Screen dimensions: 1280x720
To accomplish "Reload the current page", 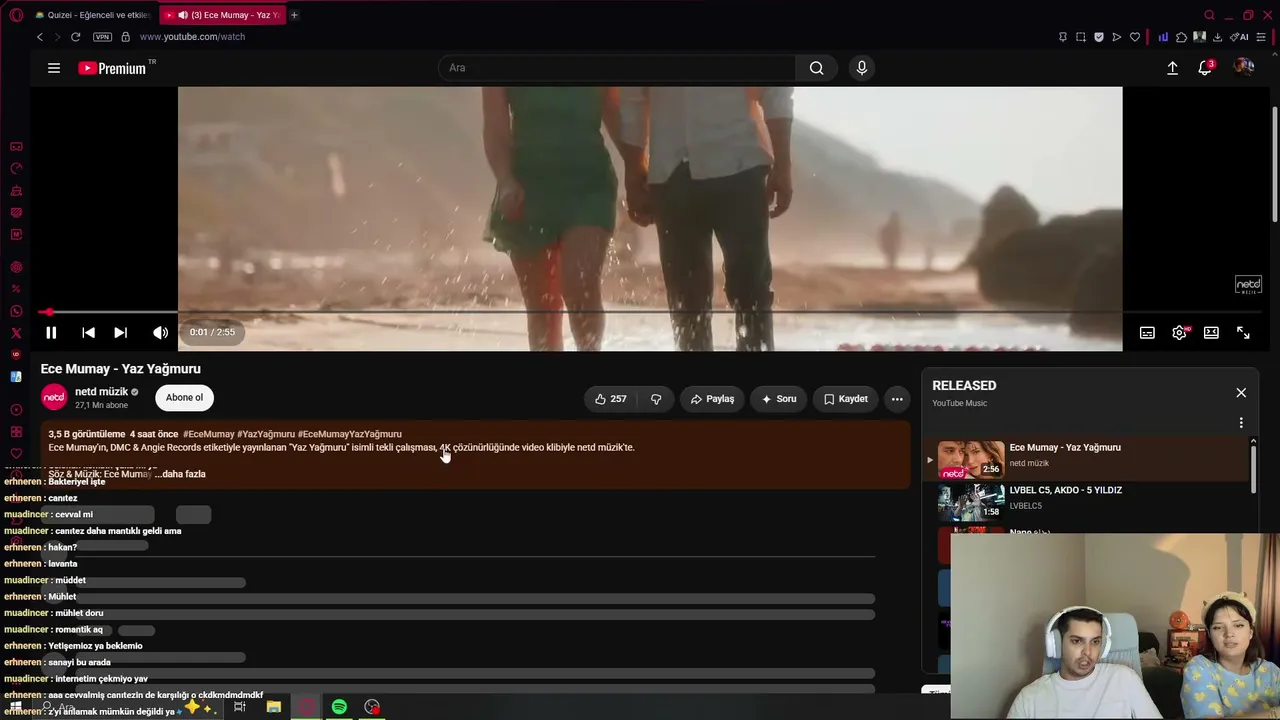I will coord(75,37).
